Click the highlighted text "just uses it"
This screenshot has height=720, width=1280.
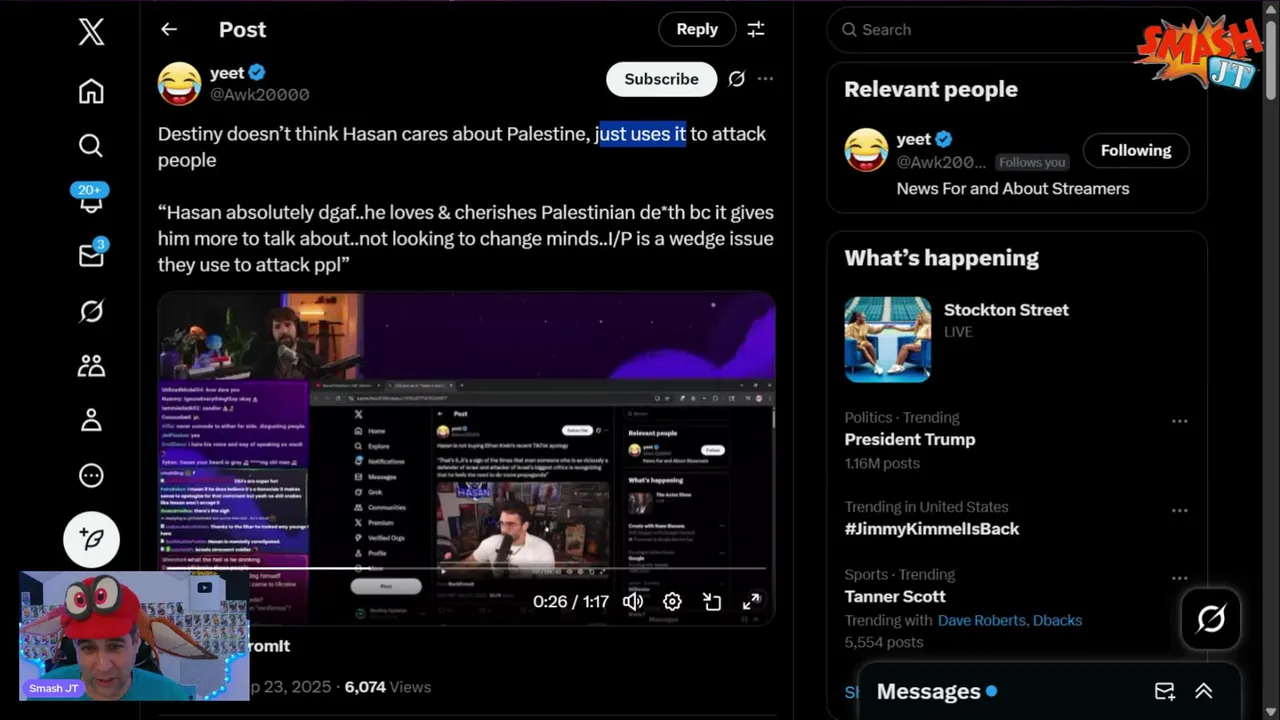643,134
